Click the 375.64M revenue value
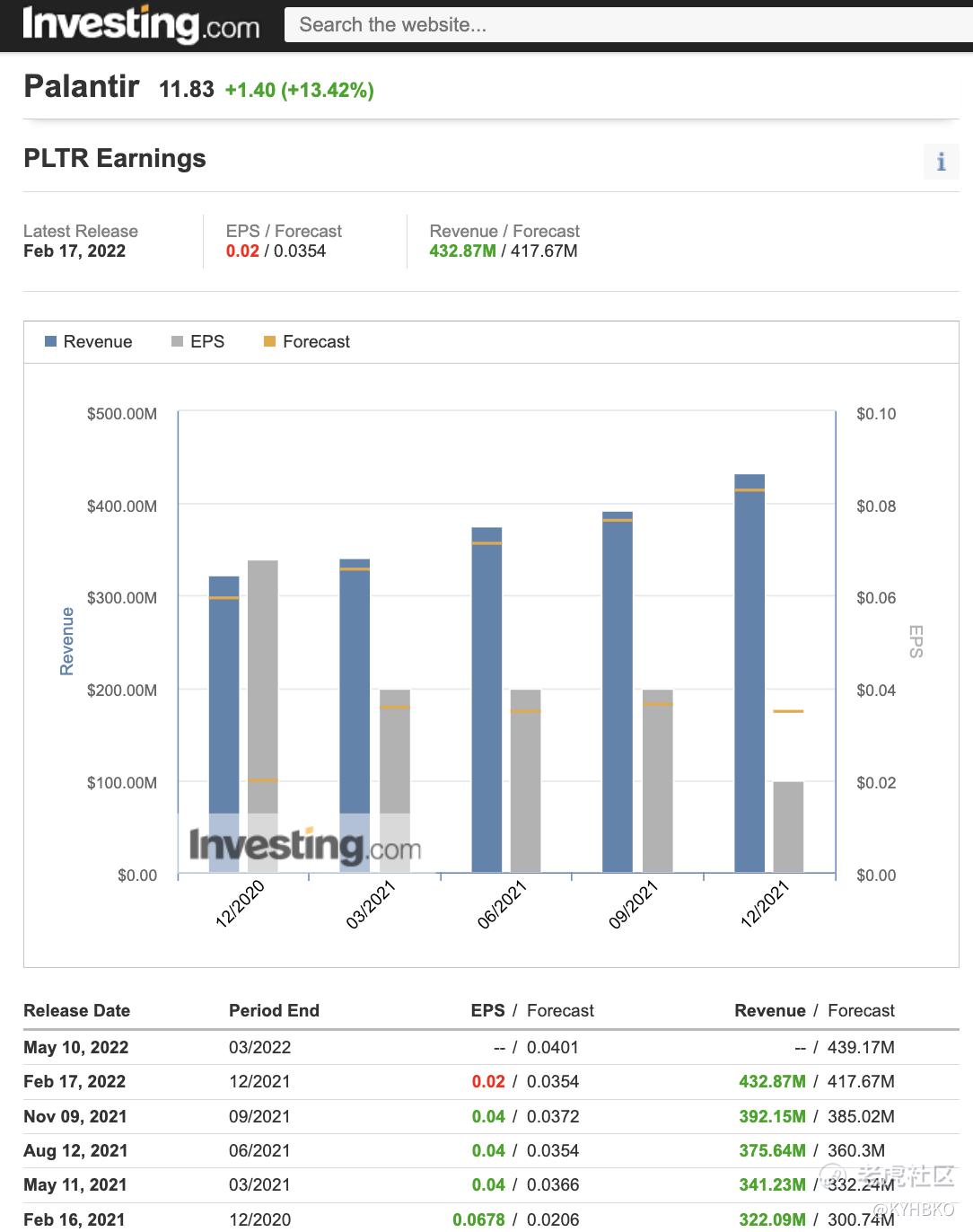The height and width of the screenshot is (1232, 973). (772, 1150)
